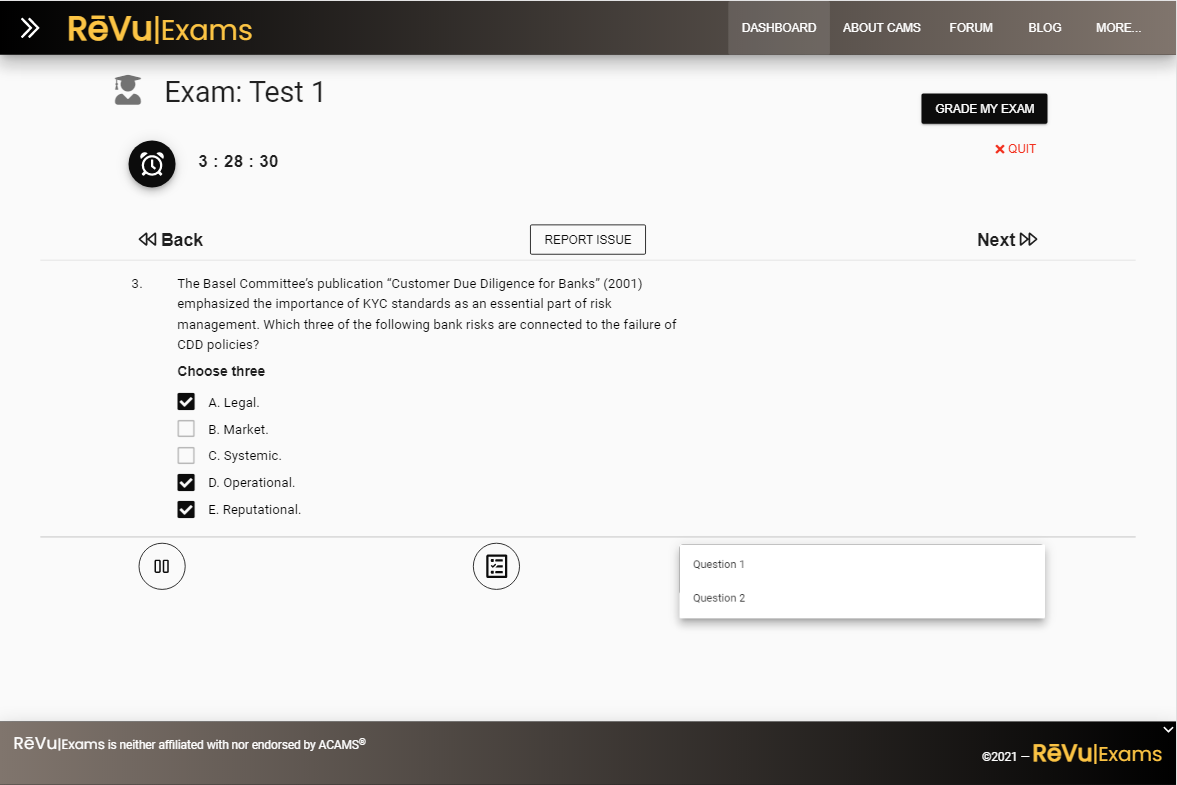Uncheck answer E. Reputational
The height and width of the screenshot is (785, 1177).
pos(186,510)
